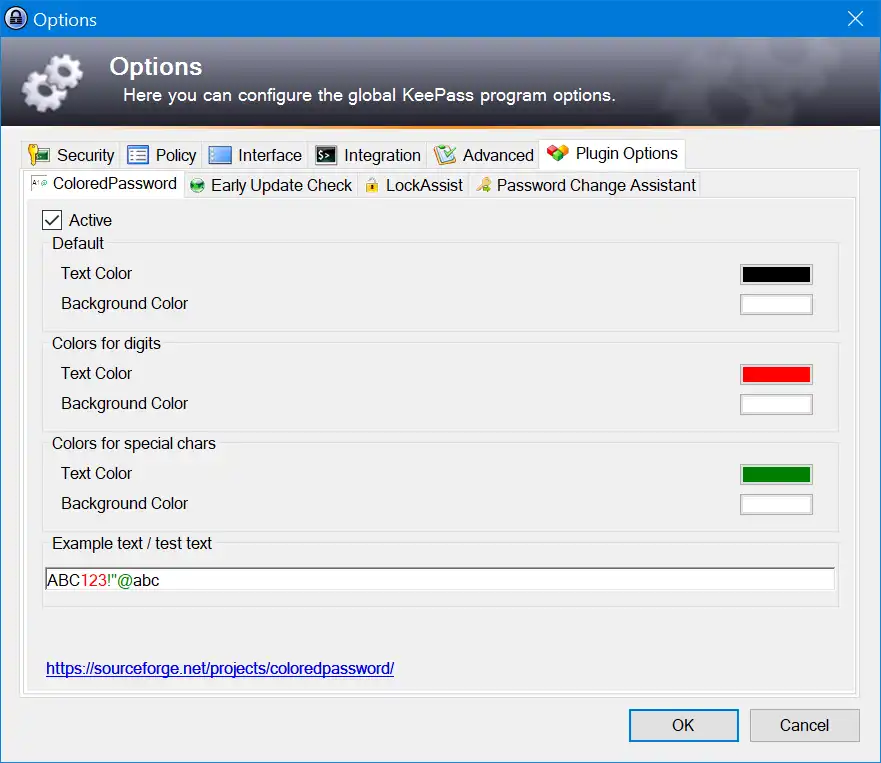
Task: Click the 'Colors for digits' group label
Action: [x=106, y=343]
